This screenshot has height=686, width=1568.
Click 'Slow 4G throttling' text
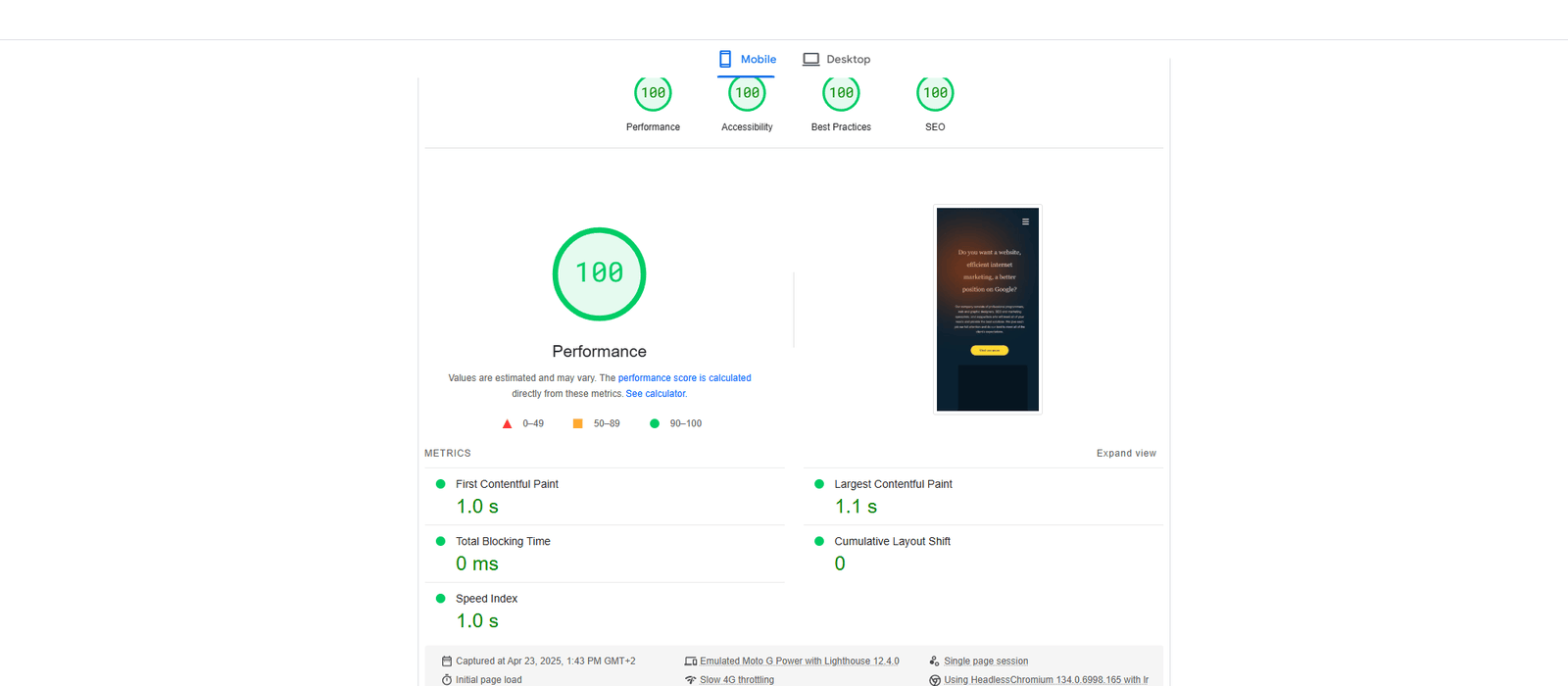click(737, 680)
